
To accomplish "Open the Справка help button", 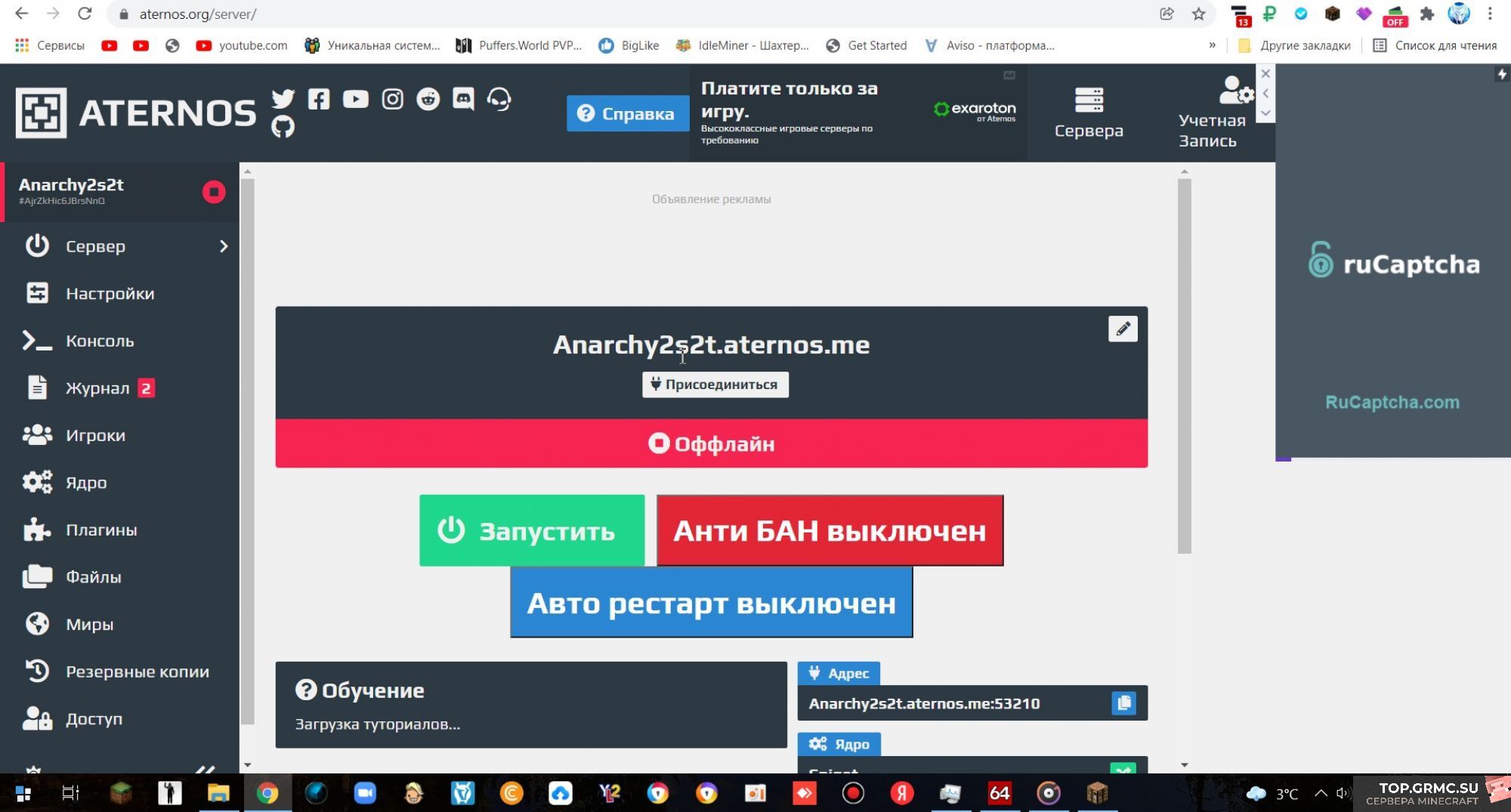I will tap(627, 113).
